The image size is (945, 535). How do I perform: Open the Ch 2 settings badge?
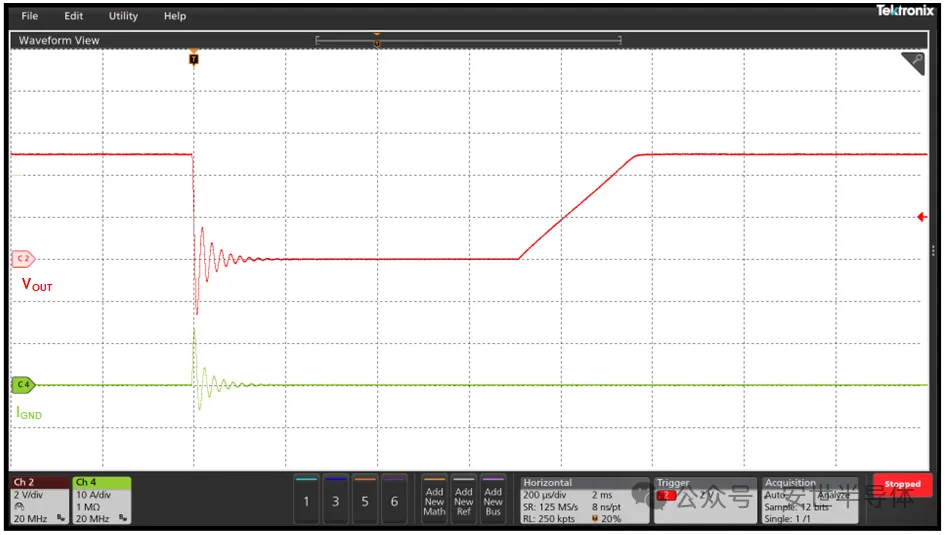(40, 500)
